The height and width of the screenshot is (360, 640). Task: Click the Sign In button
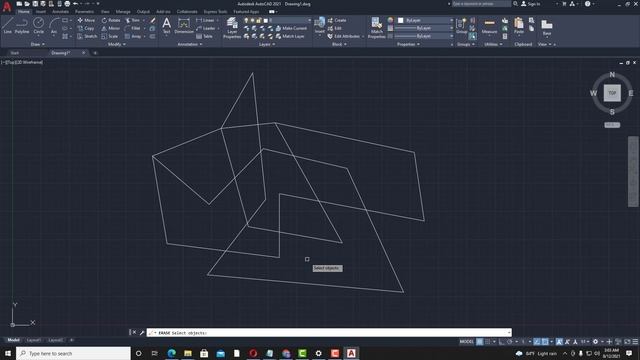531,4
